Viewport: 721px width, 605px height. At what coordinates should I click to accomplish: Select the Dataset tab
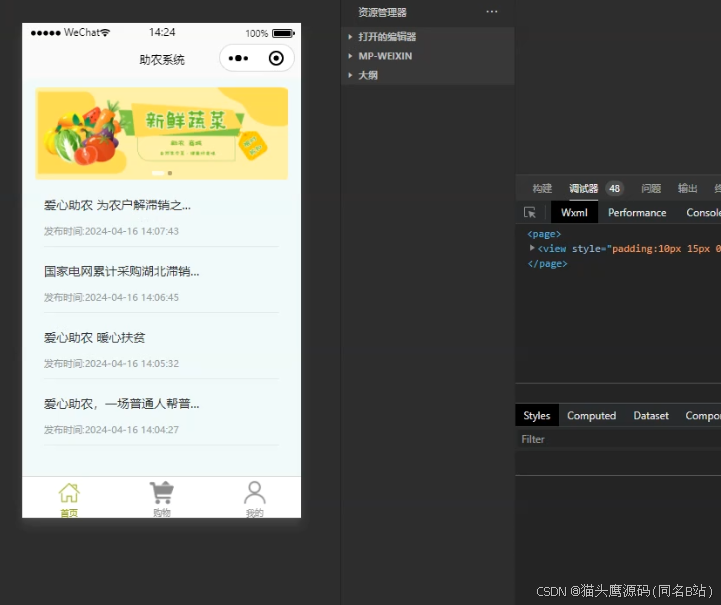click(651, 416)
